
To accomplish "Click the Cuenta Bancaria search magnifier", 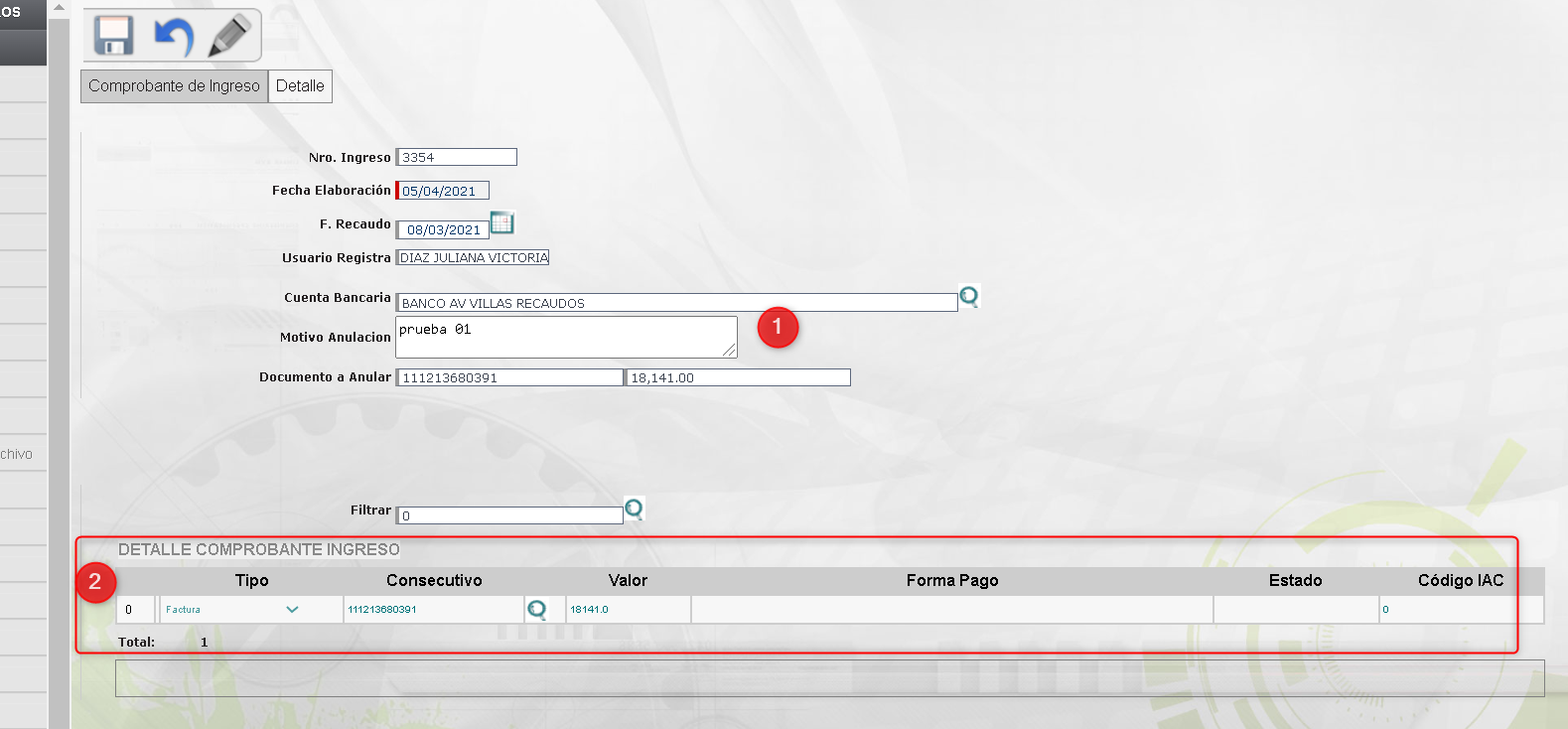I will (969, 297).
